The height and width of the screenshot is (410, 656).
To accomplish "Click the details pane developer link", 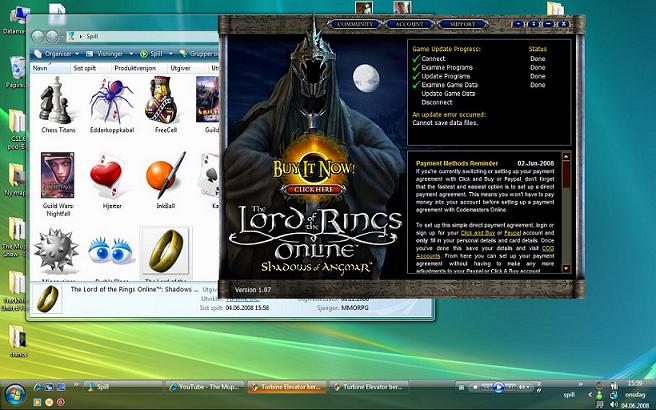I will click(x=243, y=299).
